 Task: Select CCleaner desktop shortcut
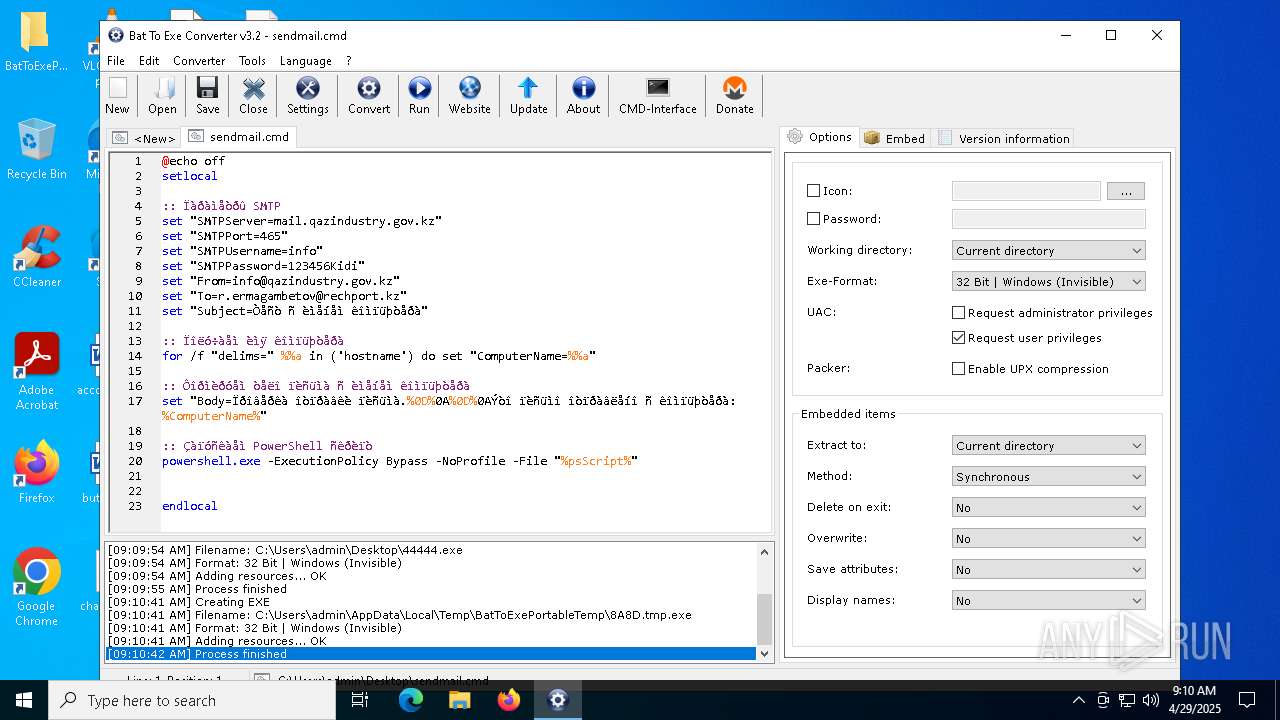[37, 257]
